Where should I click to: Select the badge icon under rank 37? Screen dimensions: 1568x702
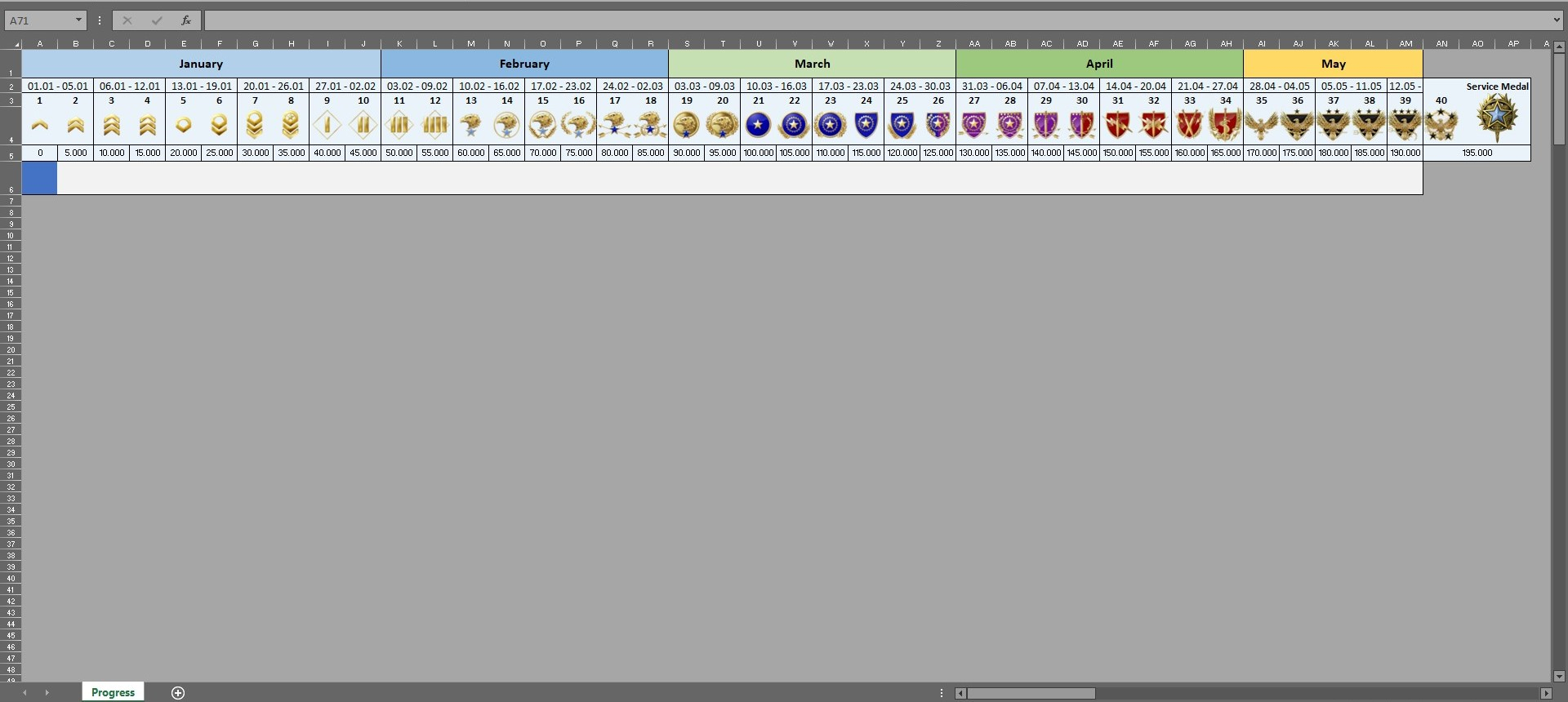pyautogui.click(x=1333, y=125)
